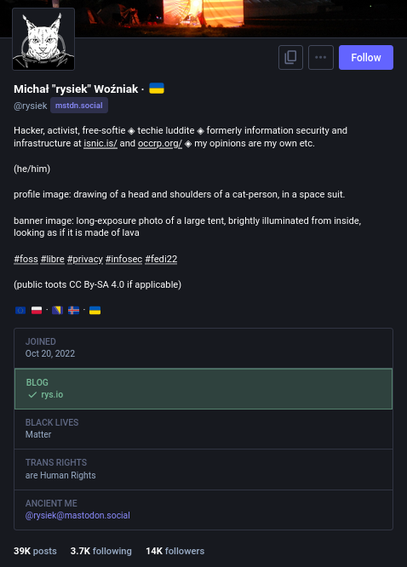Click the mstdn.social instance badge
Image resolution: width=407 pixels, height=567 pixels.
79,106
